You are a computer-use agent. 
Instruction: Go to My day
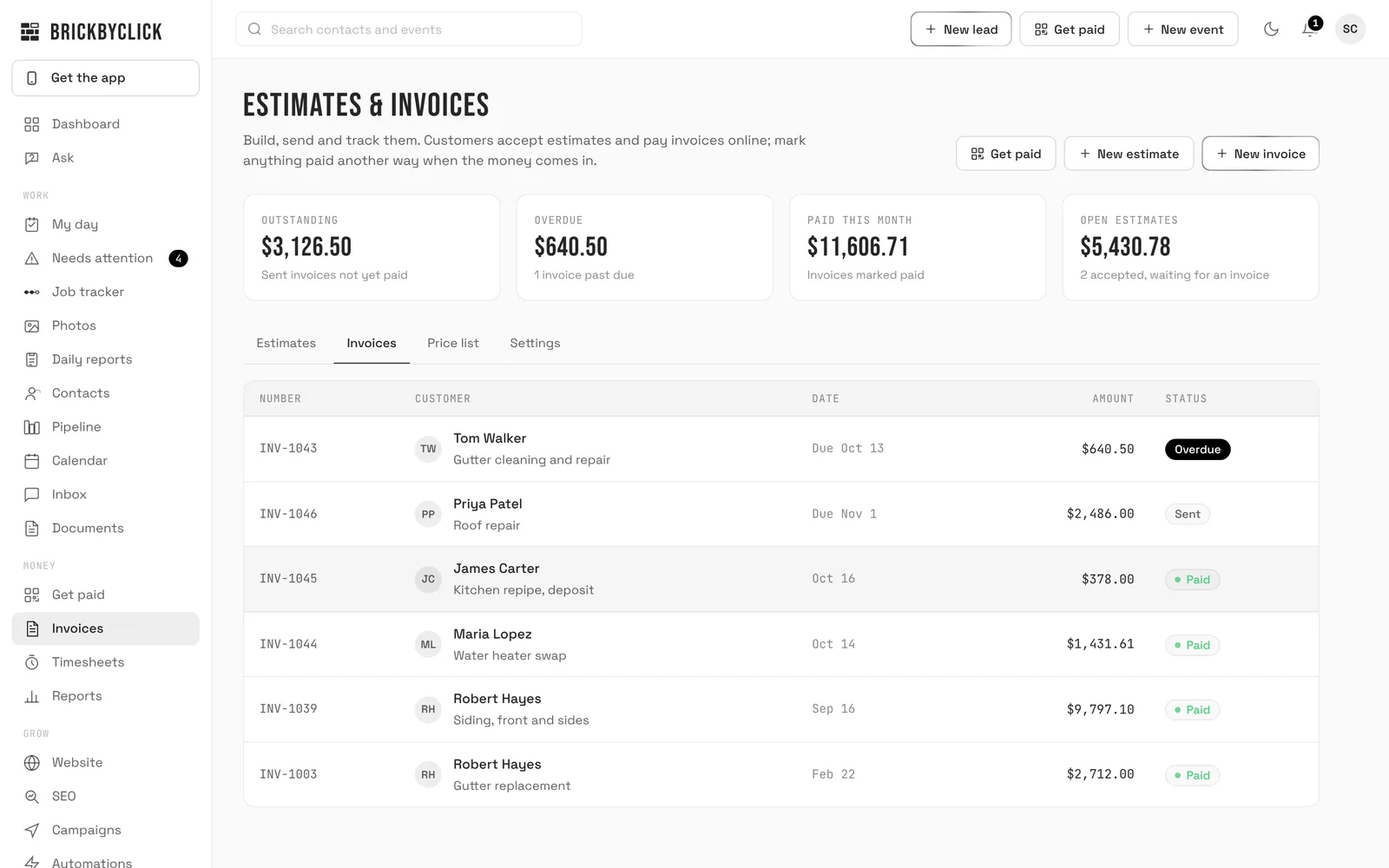tap(105, 225)
